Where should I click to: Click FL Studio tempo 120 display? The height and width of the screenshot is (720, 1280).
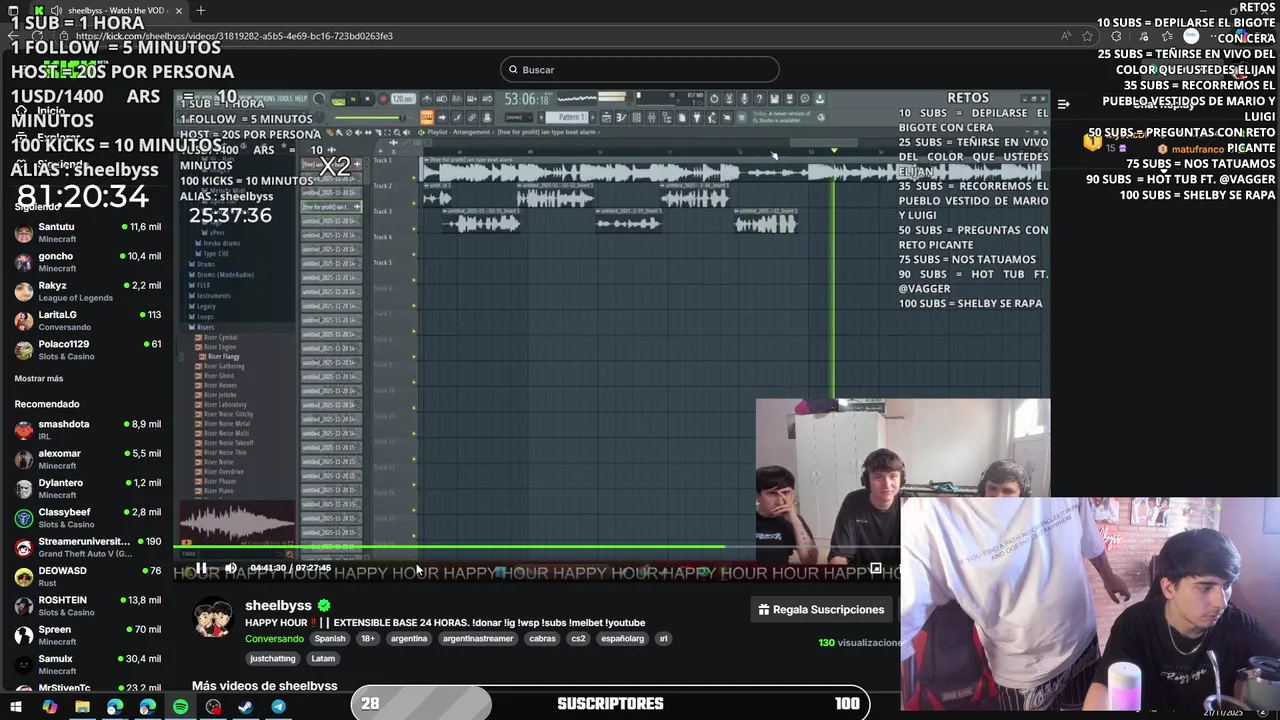tap(403, 99)
